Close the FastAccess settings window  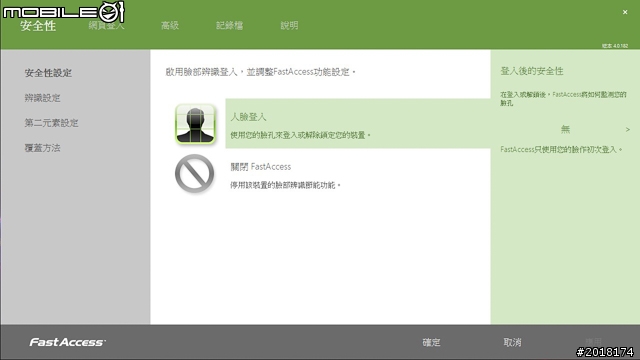625,12
